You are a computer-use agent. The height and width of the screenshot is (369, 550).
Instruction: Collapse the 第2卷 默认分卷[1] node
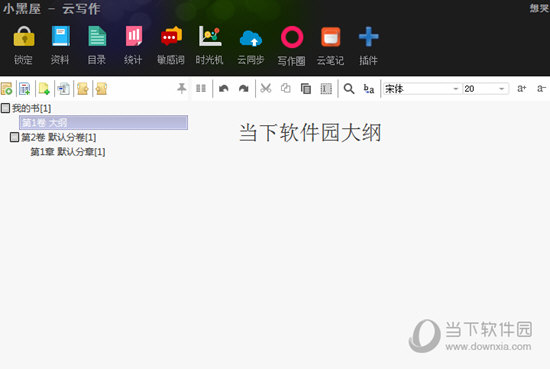[x=14, y=137]
